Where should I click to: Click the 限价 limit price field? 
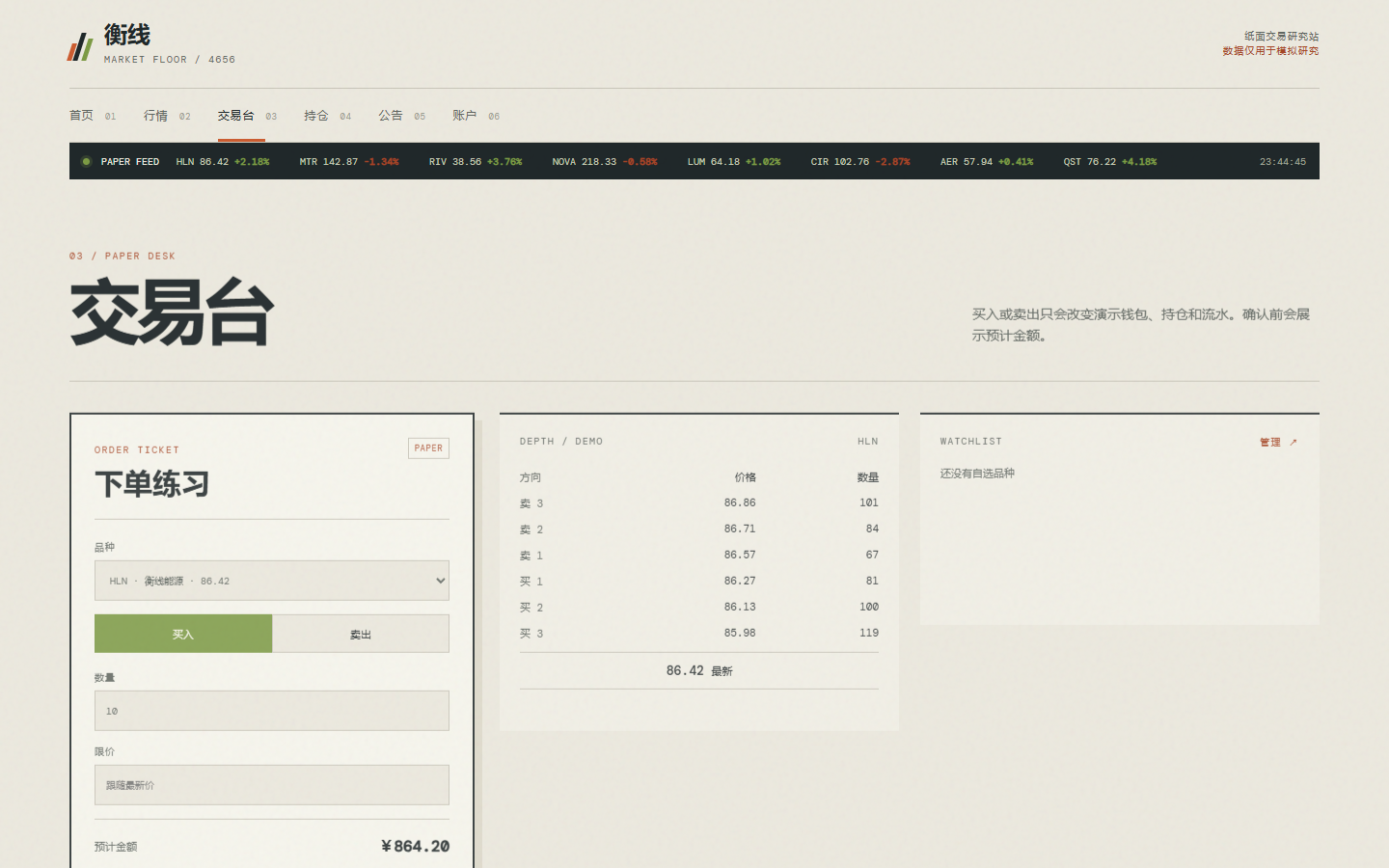click(272, 785)
